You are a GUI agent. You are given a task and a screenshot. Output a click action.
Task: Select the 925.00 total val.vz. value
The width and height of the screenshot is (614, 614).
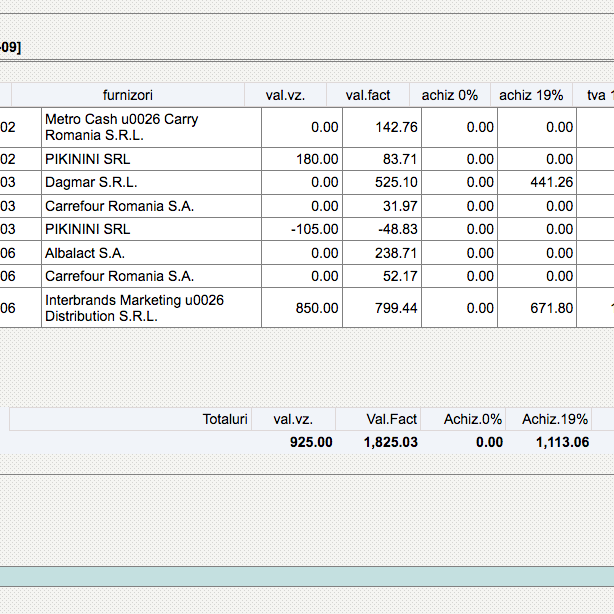pos(311,442)
